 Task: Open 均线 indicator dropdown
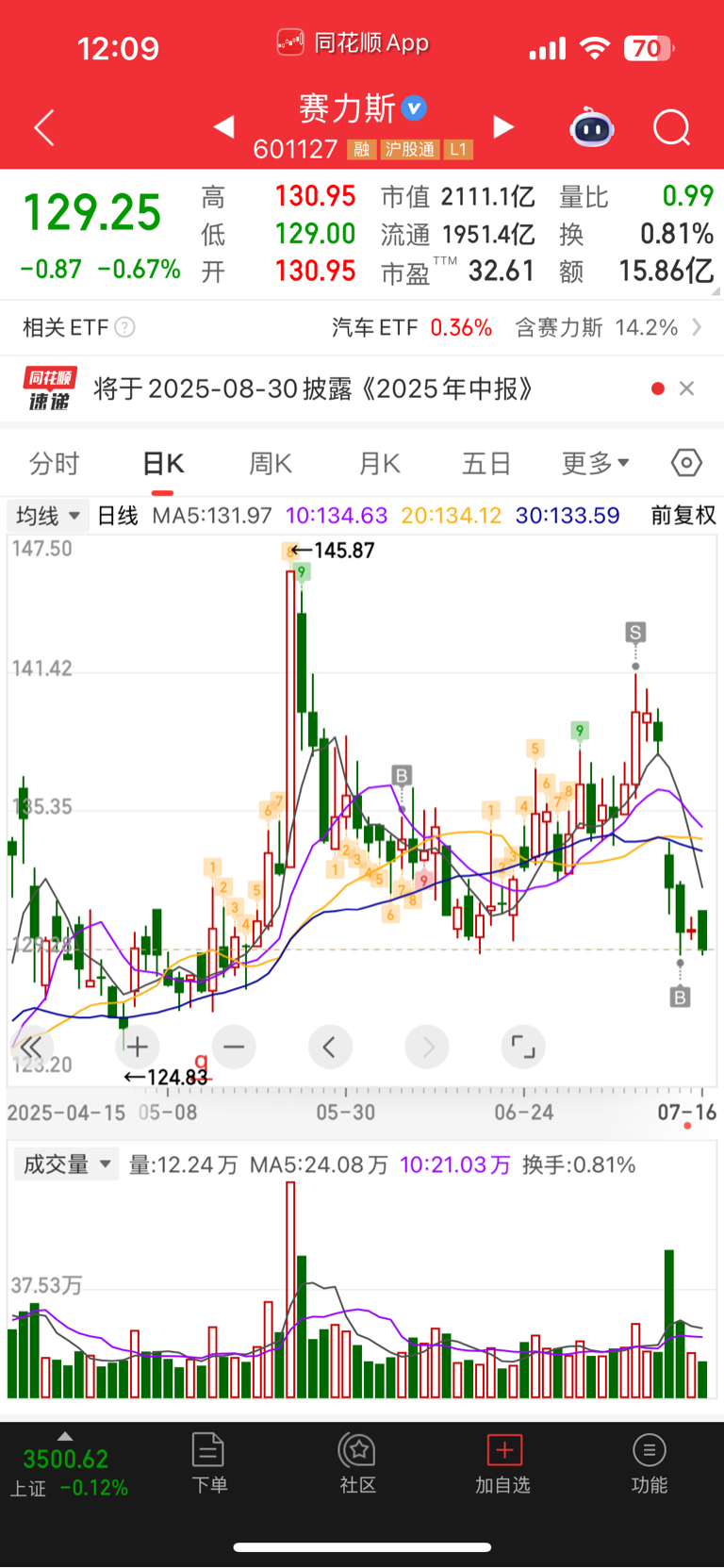[x=48, y=516]
